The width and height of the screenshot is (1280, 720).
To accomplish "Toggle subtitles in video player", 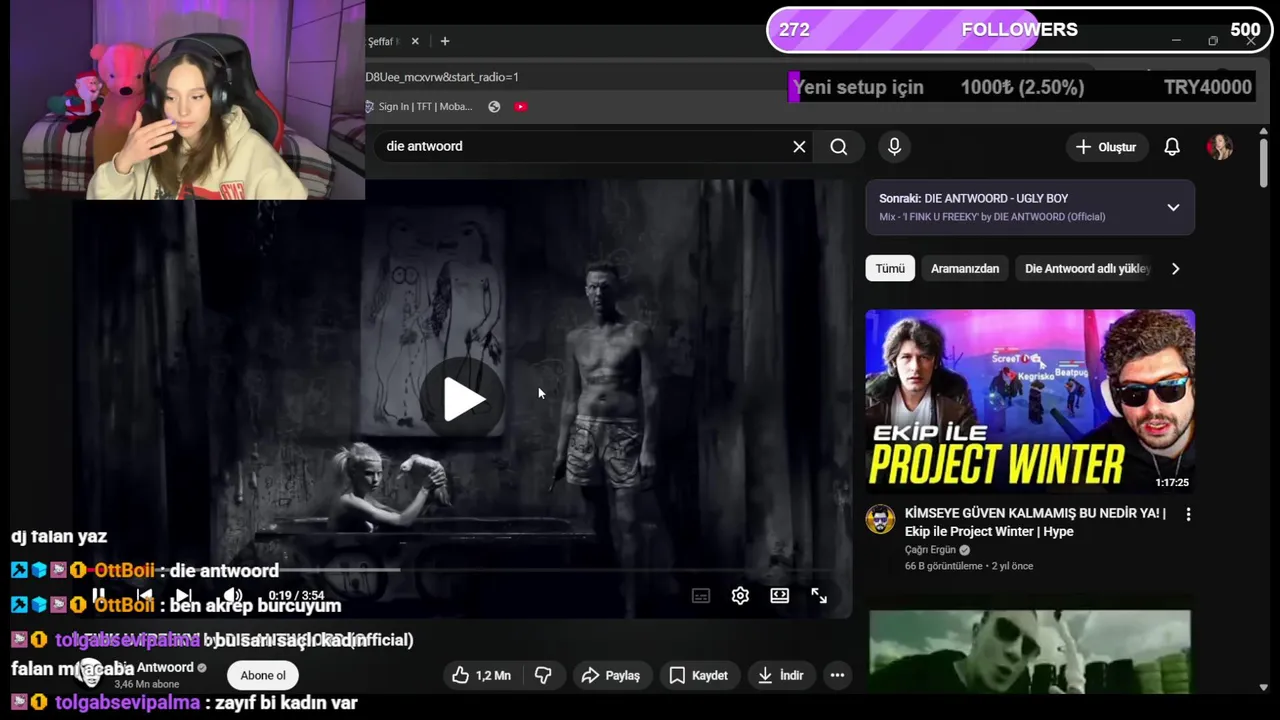I will point(701,596).
